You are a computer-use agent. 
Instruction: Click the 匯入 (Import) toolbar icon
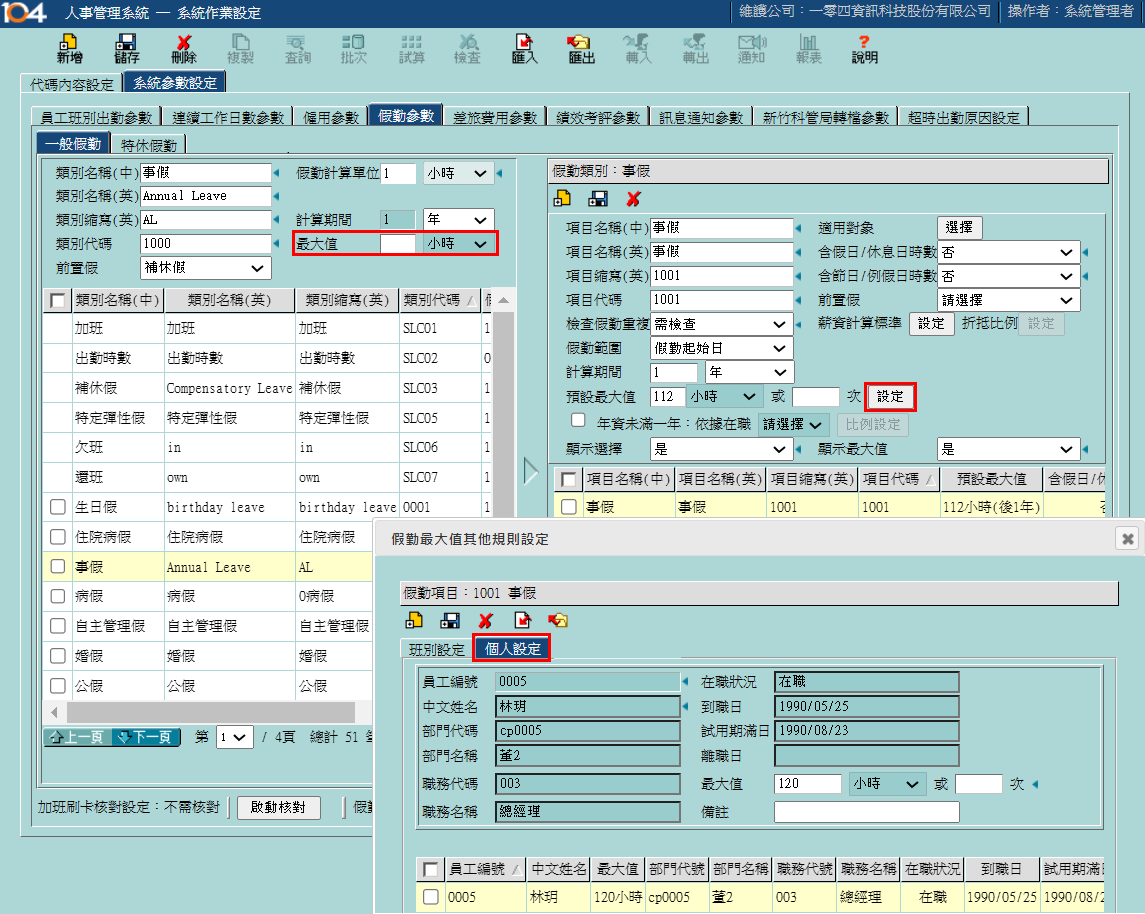pyautogui.click(x=524, y=48)
